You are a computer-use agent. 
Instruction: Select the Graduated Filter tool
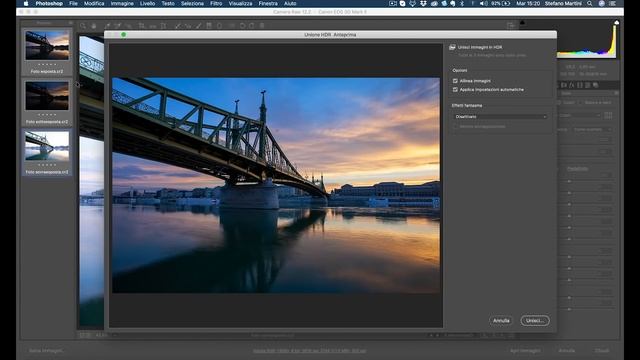tap(209, 26)
